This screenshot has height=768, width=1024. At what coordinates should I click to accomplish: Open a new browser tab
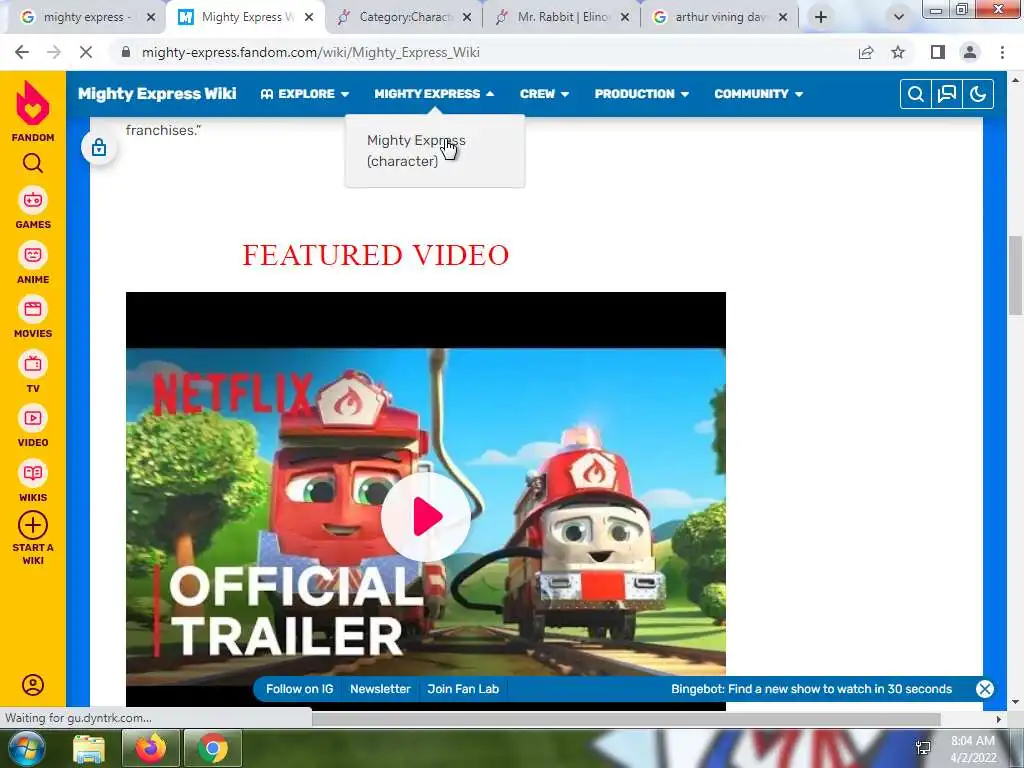(x=821, y=17)
